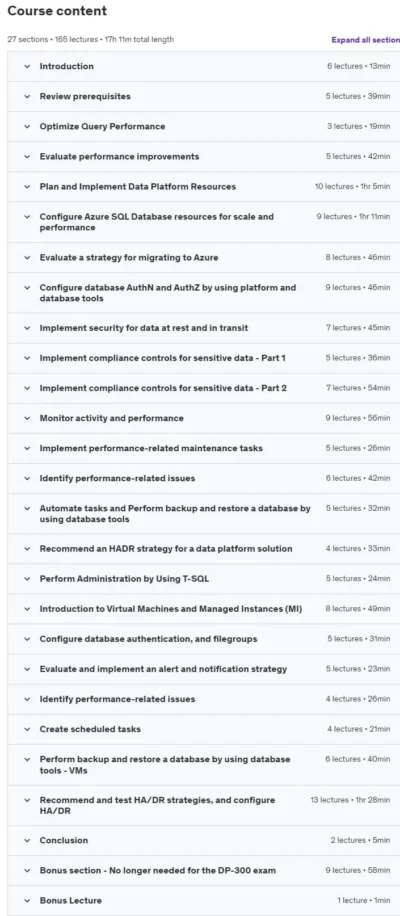This screenshot has height=916, width=400.
Task: Open Implement compliance controls Part 1 section
Action: (204, 358)
